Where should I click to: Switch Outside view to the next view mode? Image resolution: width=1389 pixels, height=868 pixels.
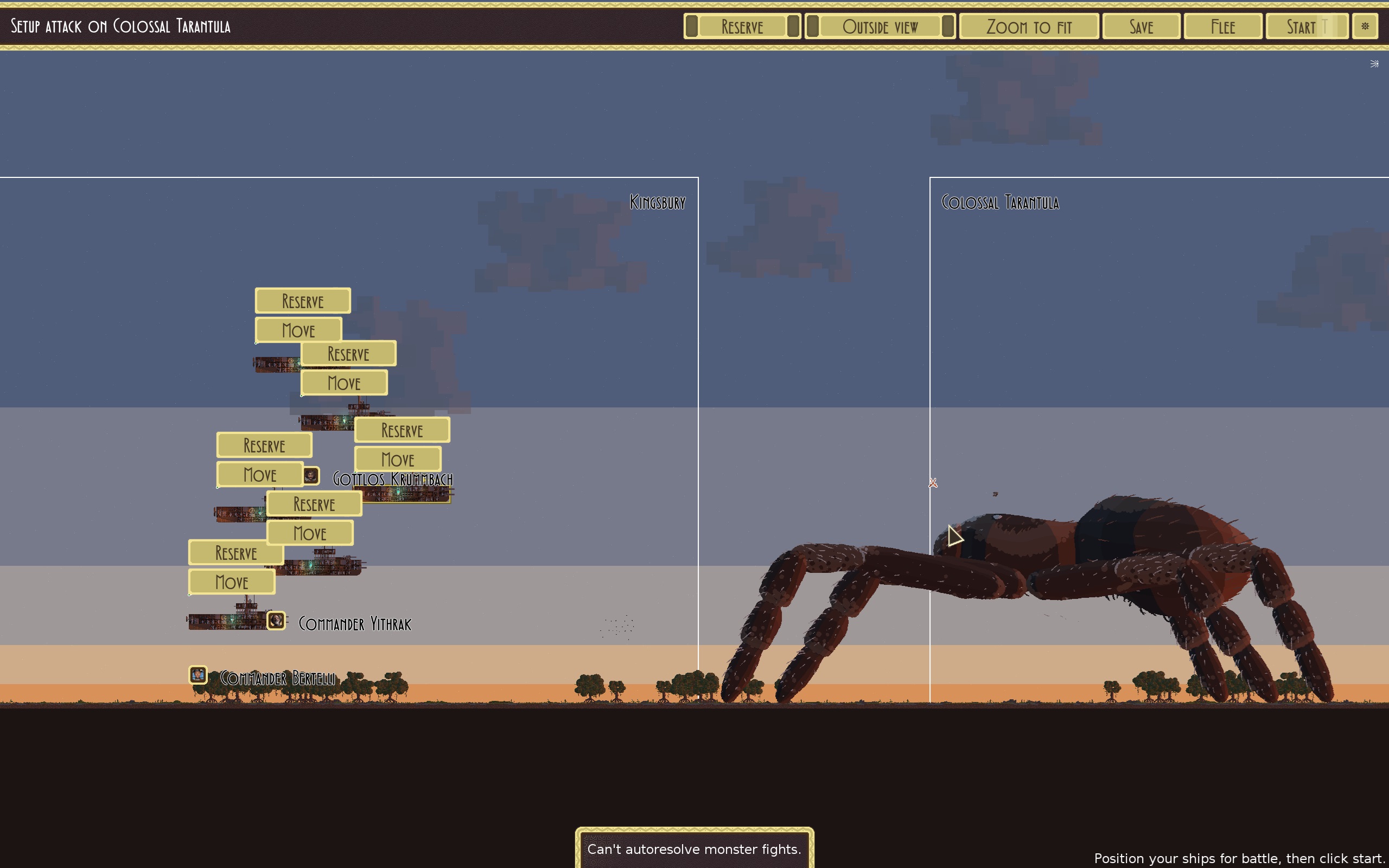tap(948, 27)
